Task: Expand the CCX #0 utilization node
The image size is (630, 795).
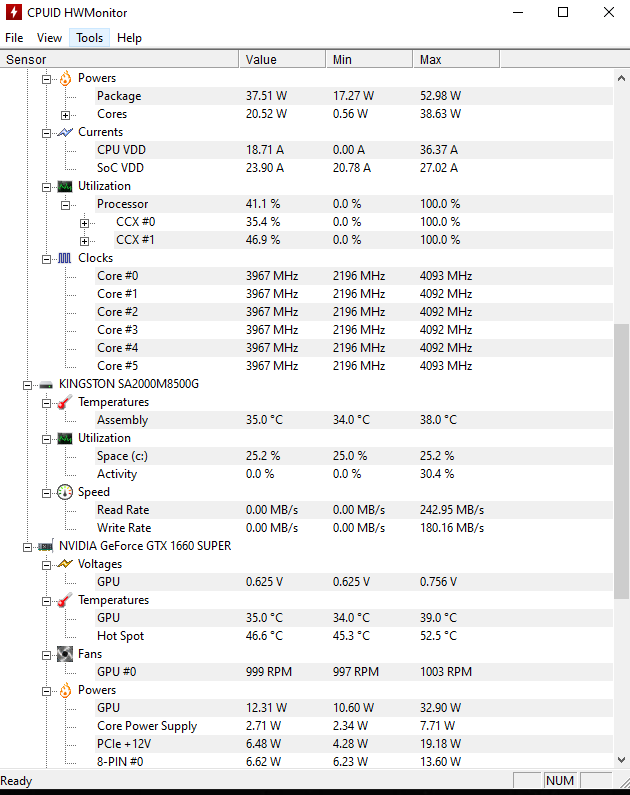Action: coord(85,223)
